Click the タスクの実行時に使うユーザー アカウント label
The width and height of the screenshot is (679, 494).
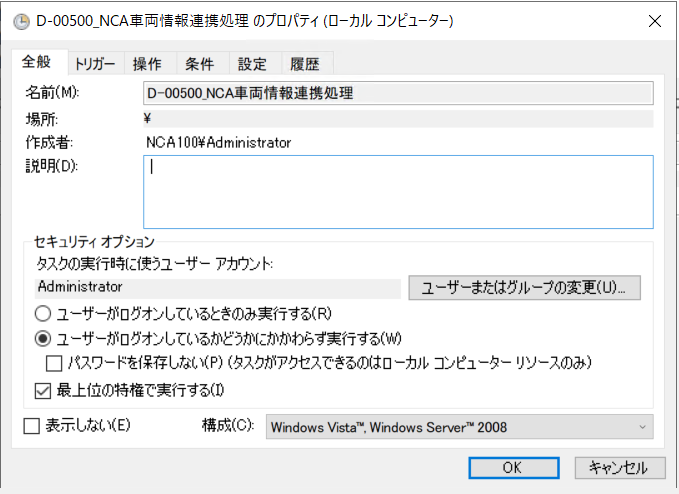155,263
